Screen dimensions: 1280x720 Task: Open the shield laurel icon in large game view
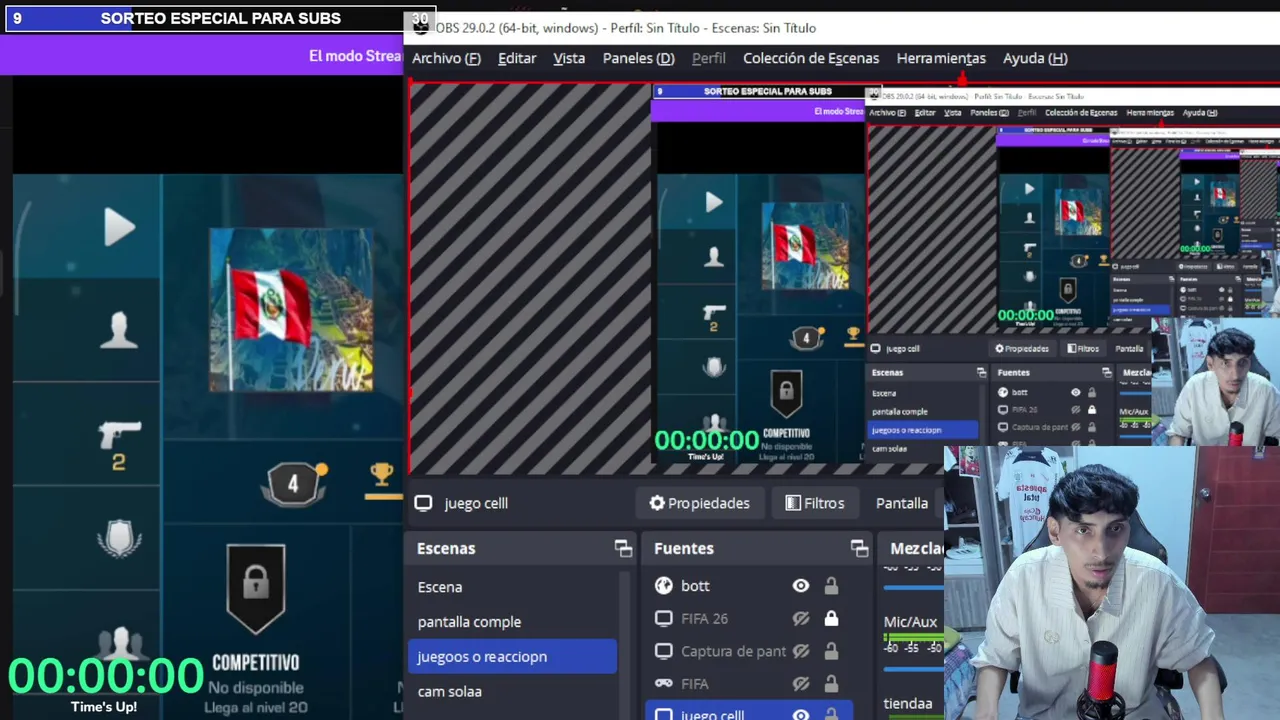click(119, 539)
